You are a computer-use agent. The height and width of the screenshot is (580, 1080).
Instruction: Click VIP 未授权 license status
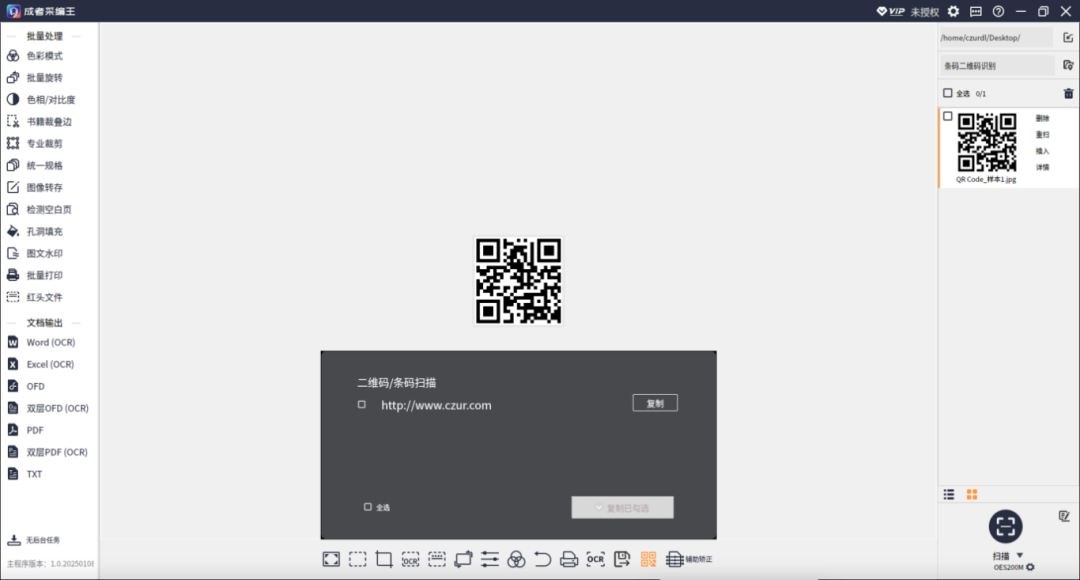coord(908,12)
